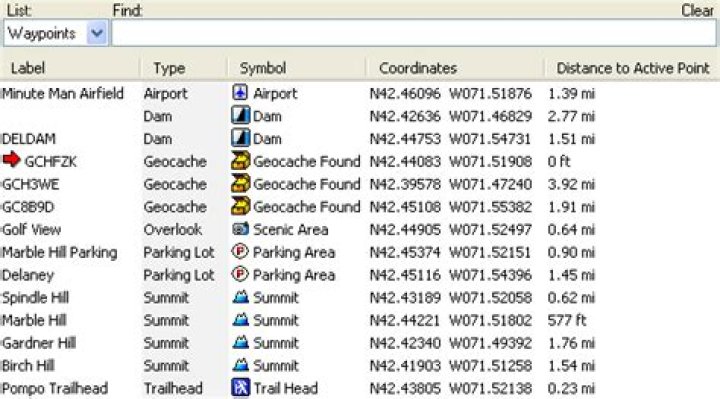Screen dimensions: 720x399
Task: Select the GC8B9D waypoint label
Action: point(28,207)
